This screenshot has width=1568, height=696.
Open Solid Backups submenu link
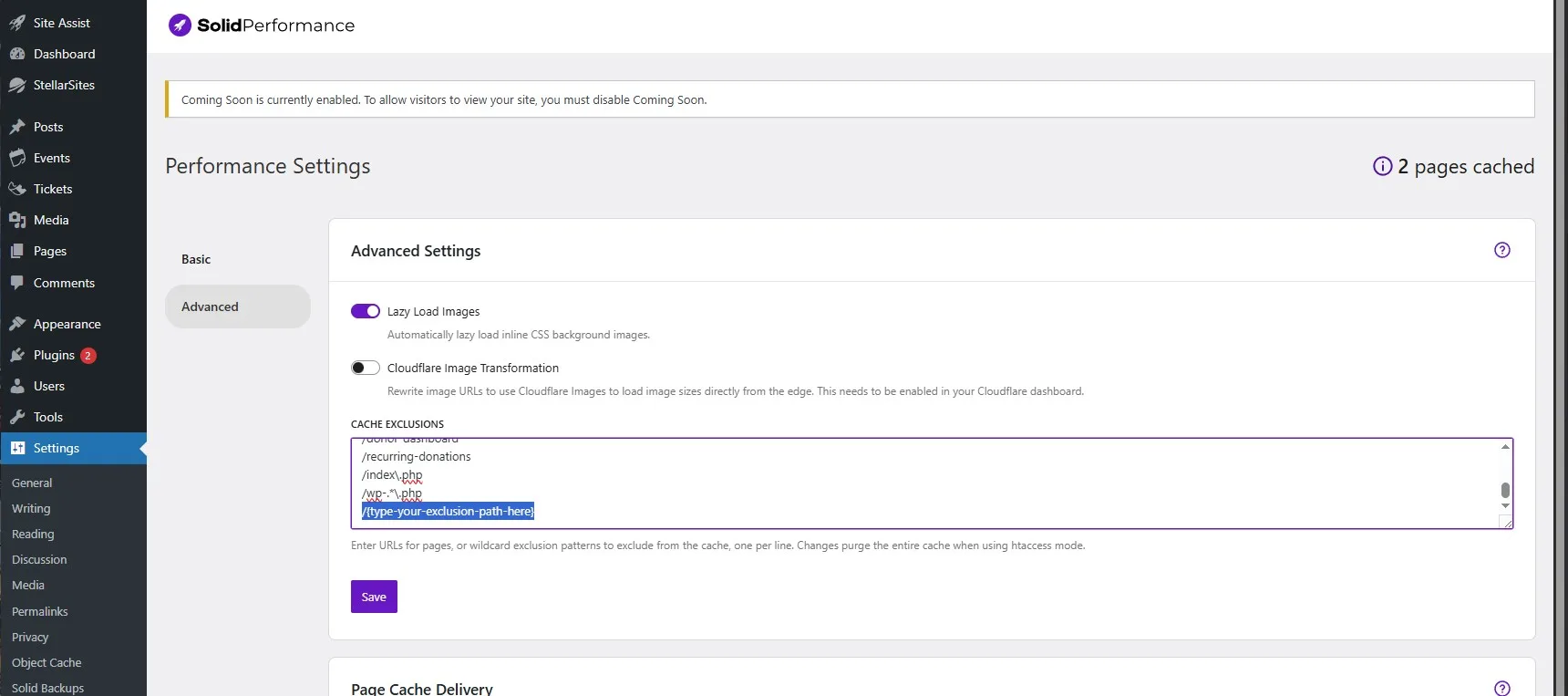click(x=47, y=688)
